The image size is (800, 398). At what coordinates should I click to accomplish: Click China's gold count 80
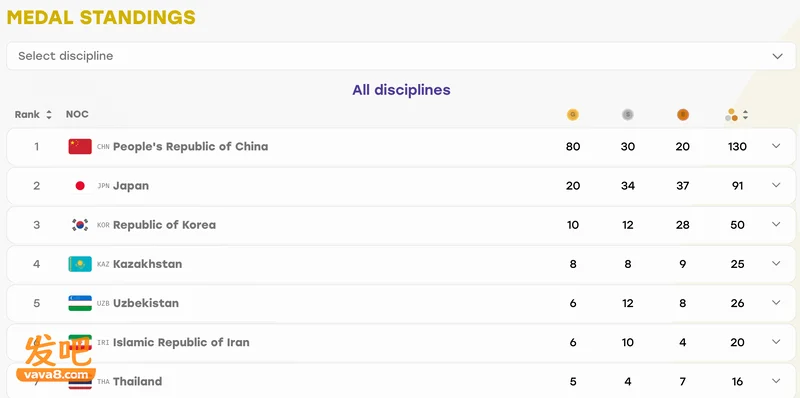(573, 146)
